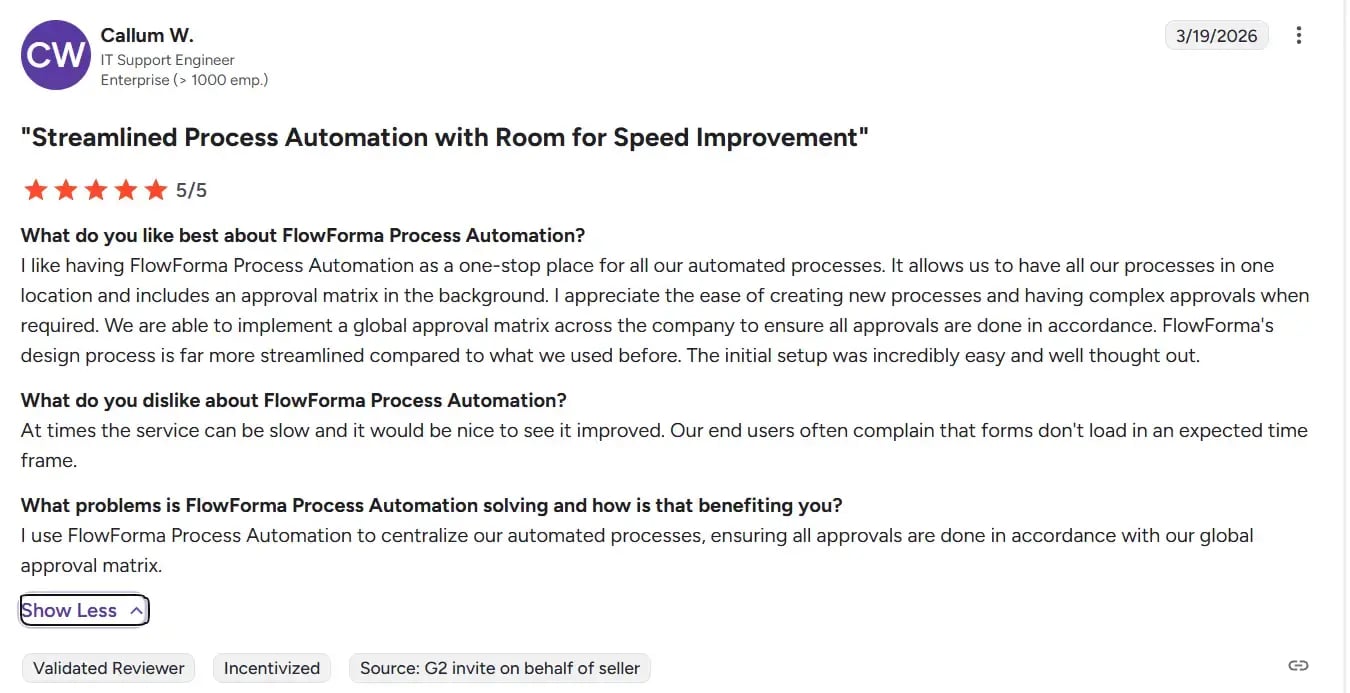Collapse the review with Show Less
This screenshot has width=1350, height=693.
pos(69,611)
